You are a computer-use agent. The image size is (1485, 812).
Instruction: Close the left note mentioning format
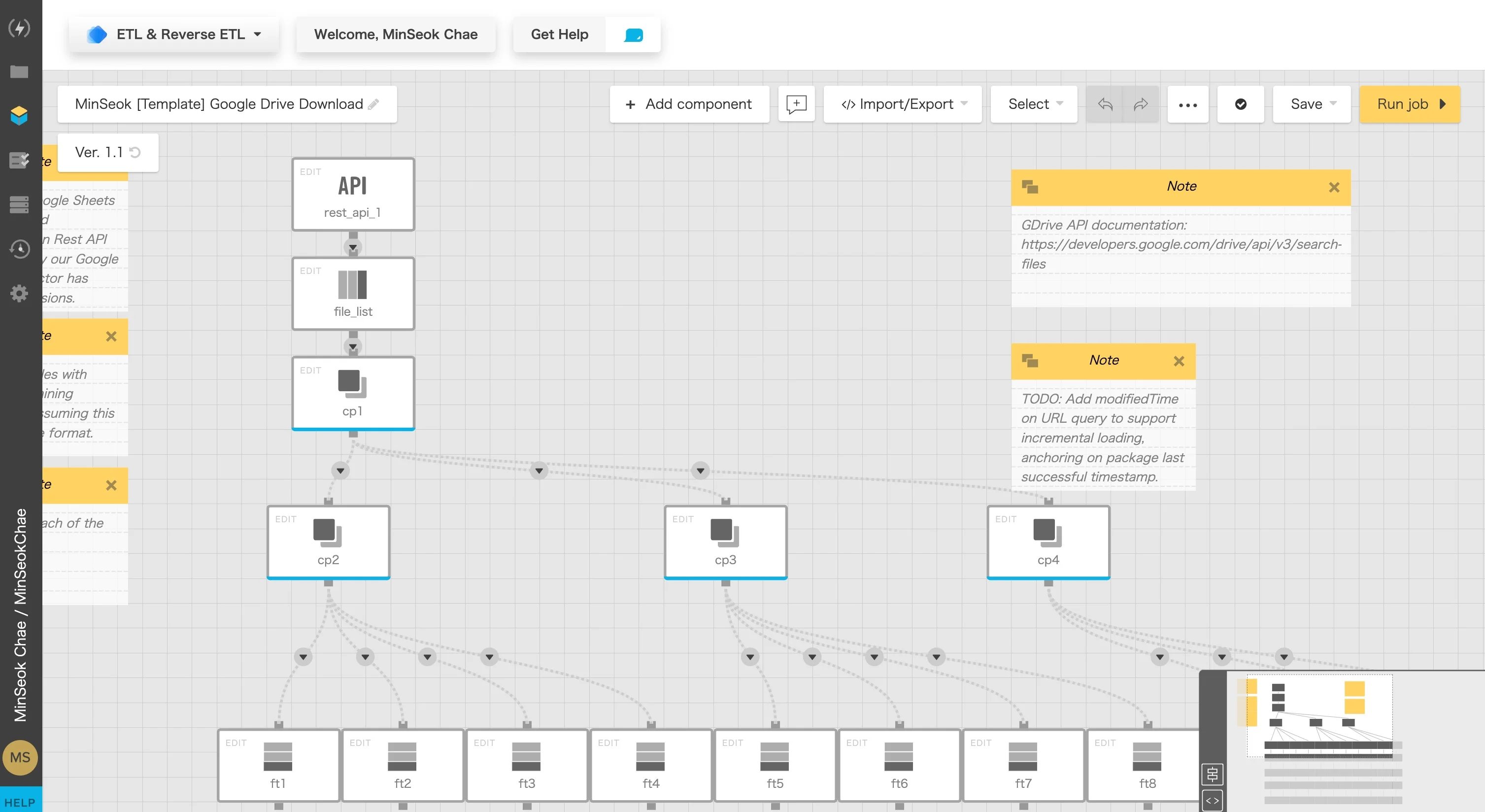point(111,337)
